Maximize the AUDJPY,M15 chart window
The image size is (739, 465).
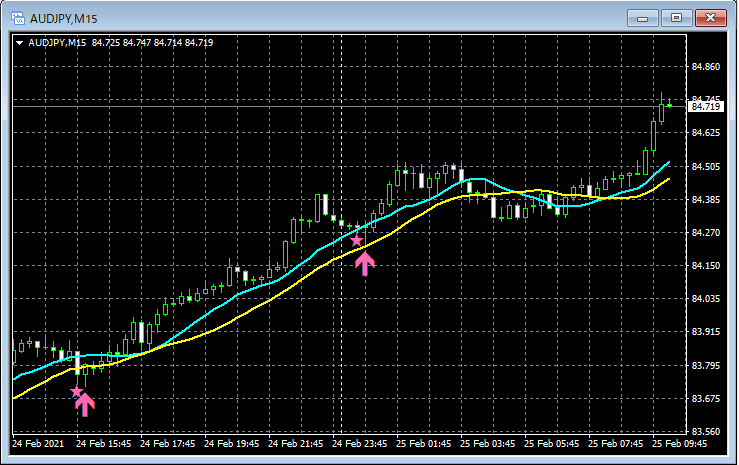676,18
